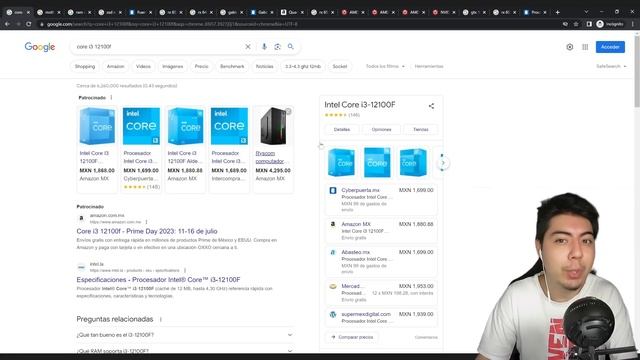
Task: Open options beside Preguntas relacionadas
Action: click(160, 319)
